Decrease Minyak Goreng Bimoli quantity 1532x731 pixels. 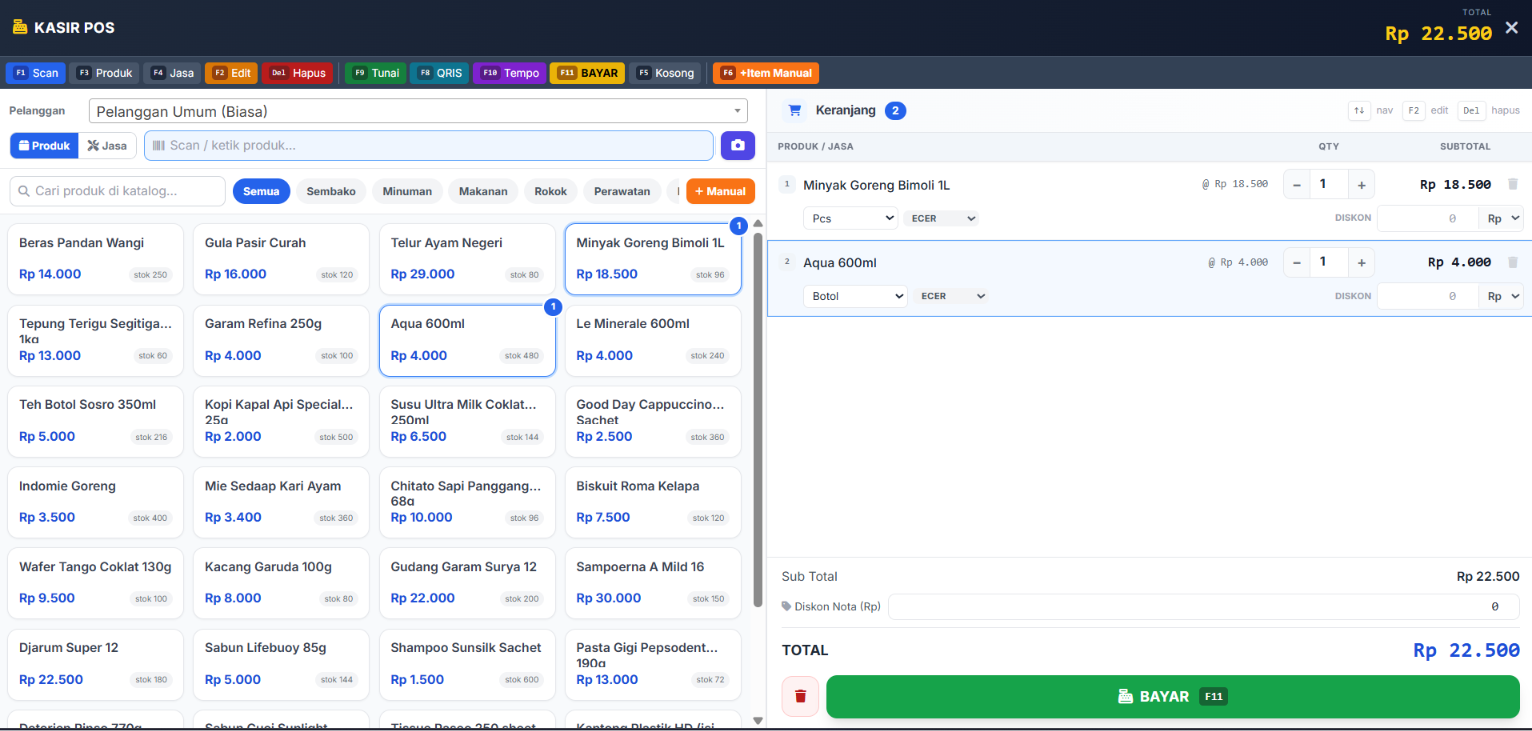(1297, 184)
